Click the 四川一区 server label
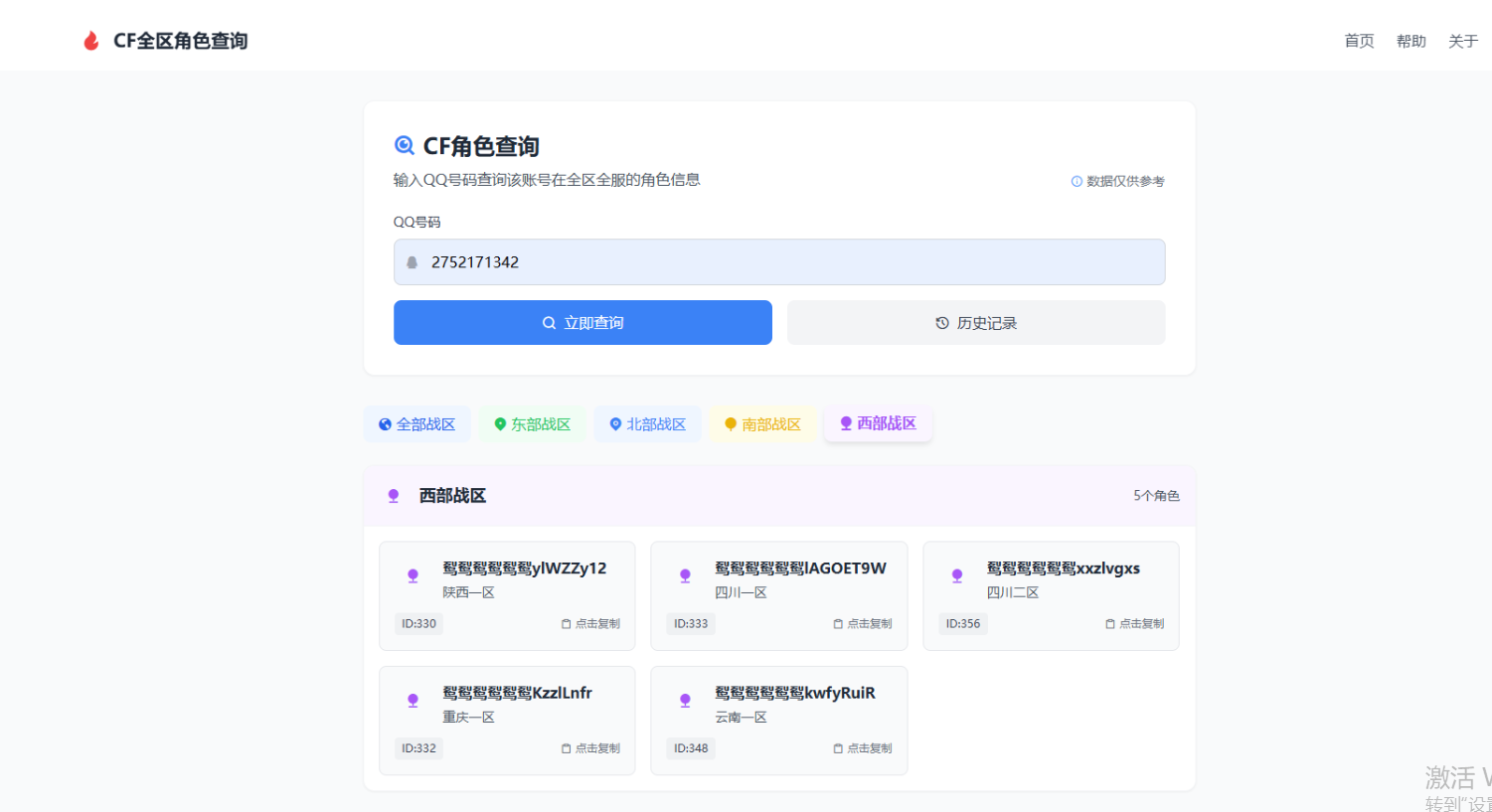Screen dimensions: 1492x812 [741, 592]
